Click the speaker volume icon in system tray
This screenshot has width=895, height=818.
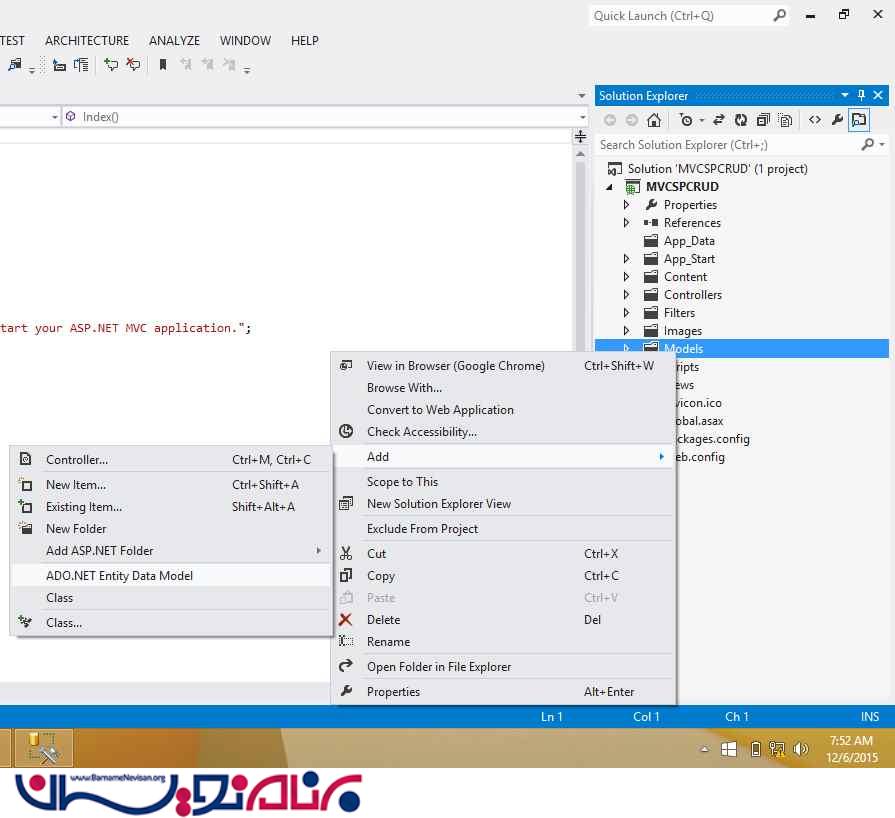pos(800,749)
